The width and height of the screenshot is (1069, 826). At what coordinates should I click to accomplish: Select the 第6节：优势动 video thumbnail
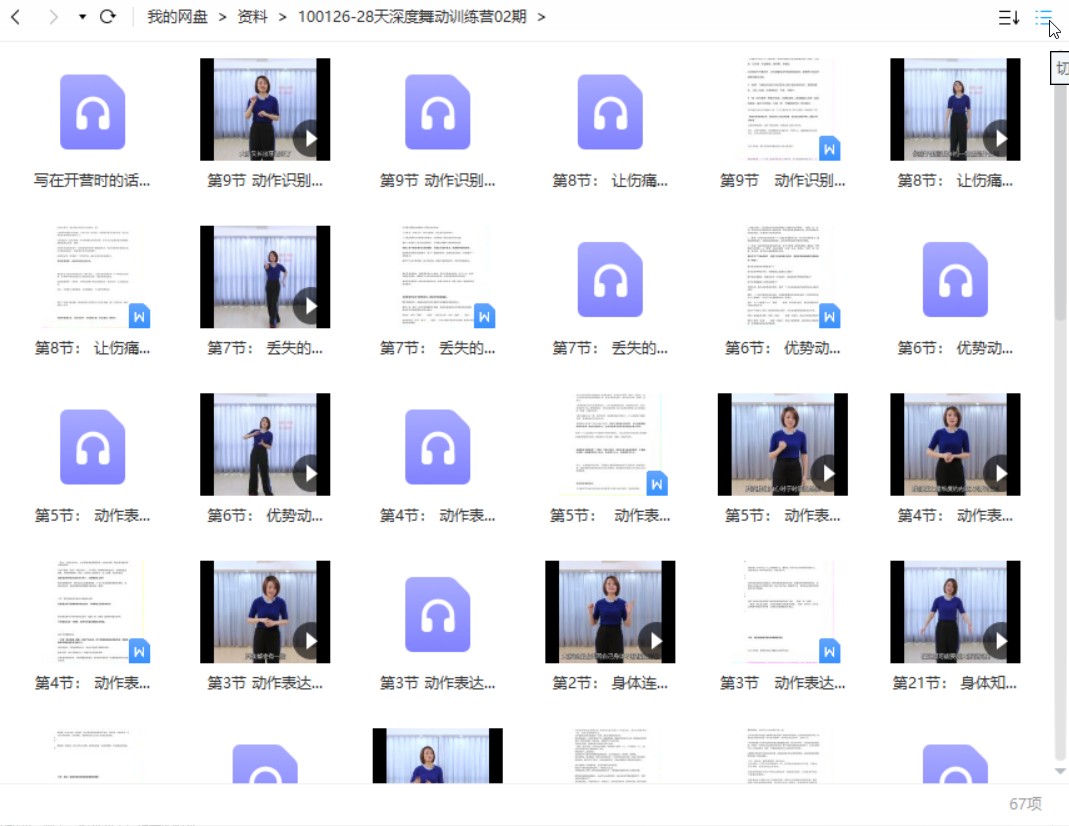click(265, 445)
